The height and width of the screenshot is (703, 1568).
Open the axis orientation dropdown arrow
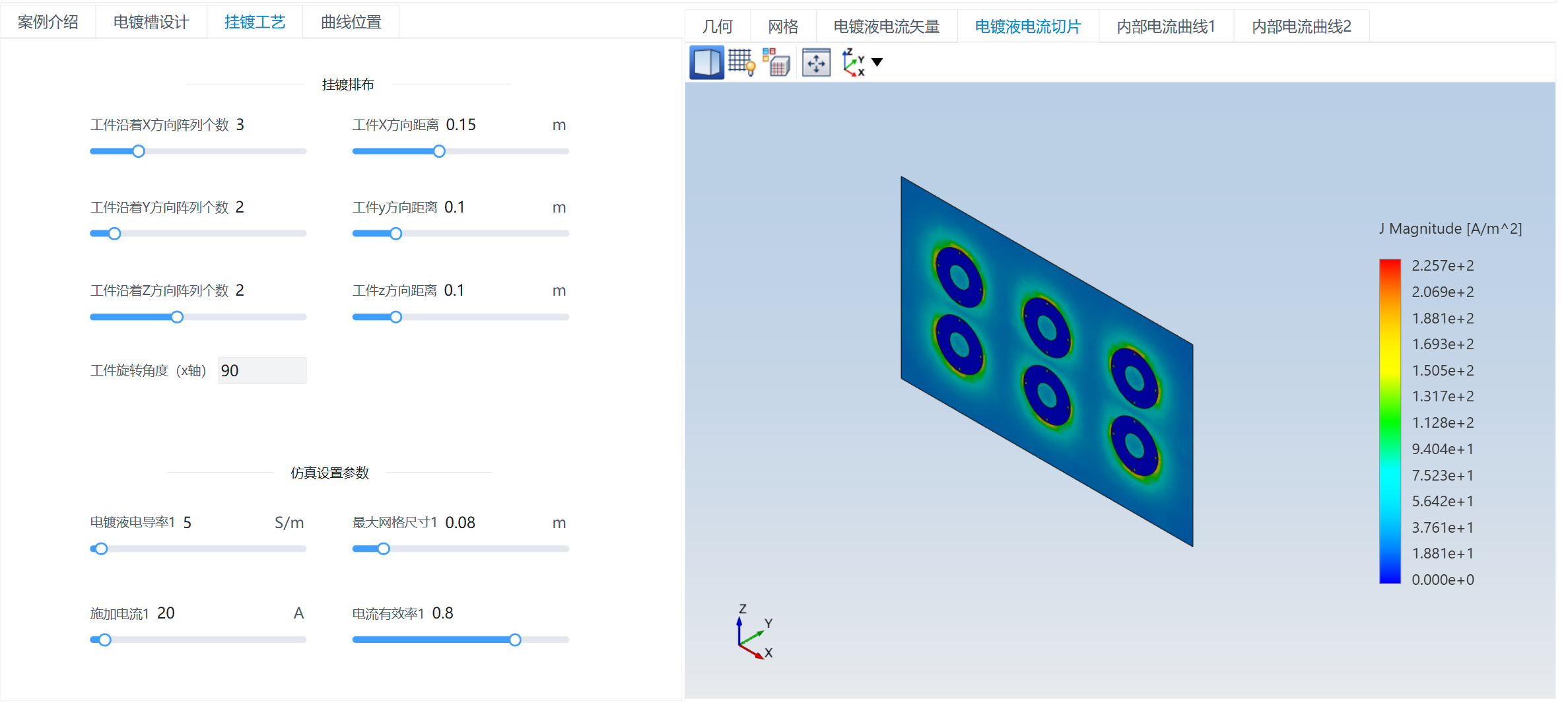(x=877, y=62)
